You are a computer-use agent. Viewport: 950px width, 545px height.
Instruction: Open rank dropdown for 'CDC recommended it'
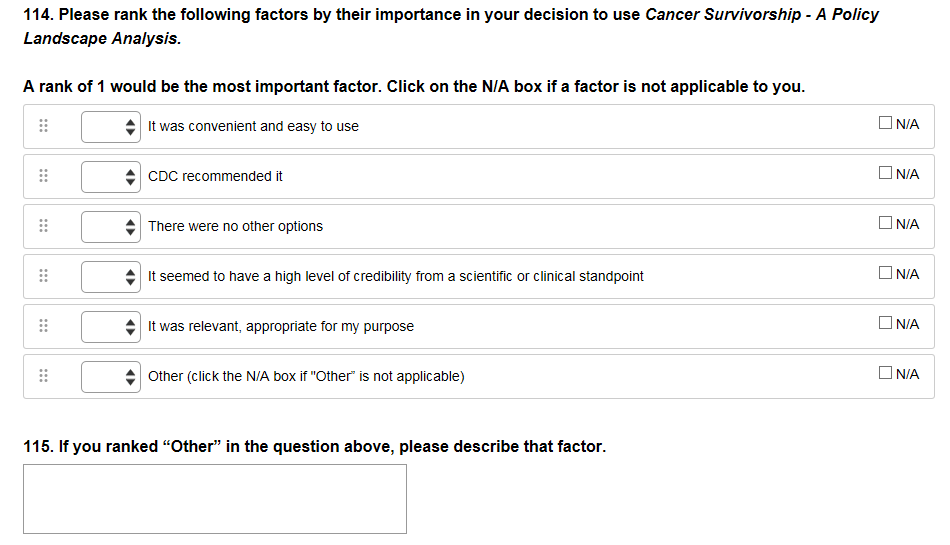111,176
